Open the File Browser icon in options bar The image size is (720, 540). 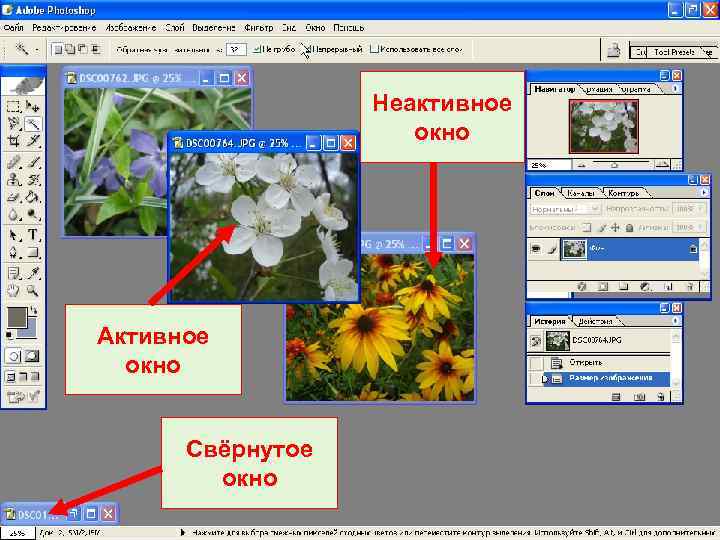pos(614,50)
